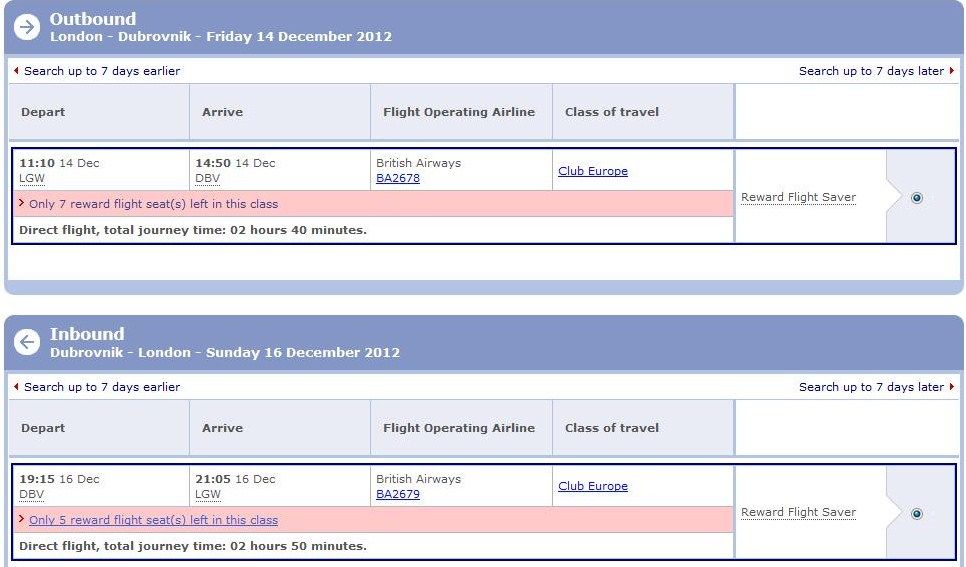Click the Inbound left-arrow circle icon

[x=27, y=343]
